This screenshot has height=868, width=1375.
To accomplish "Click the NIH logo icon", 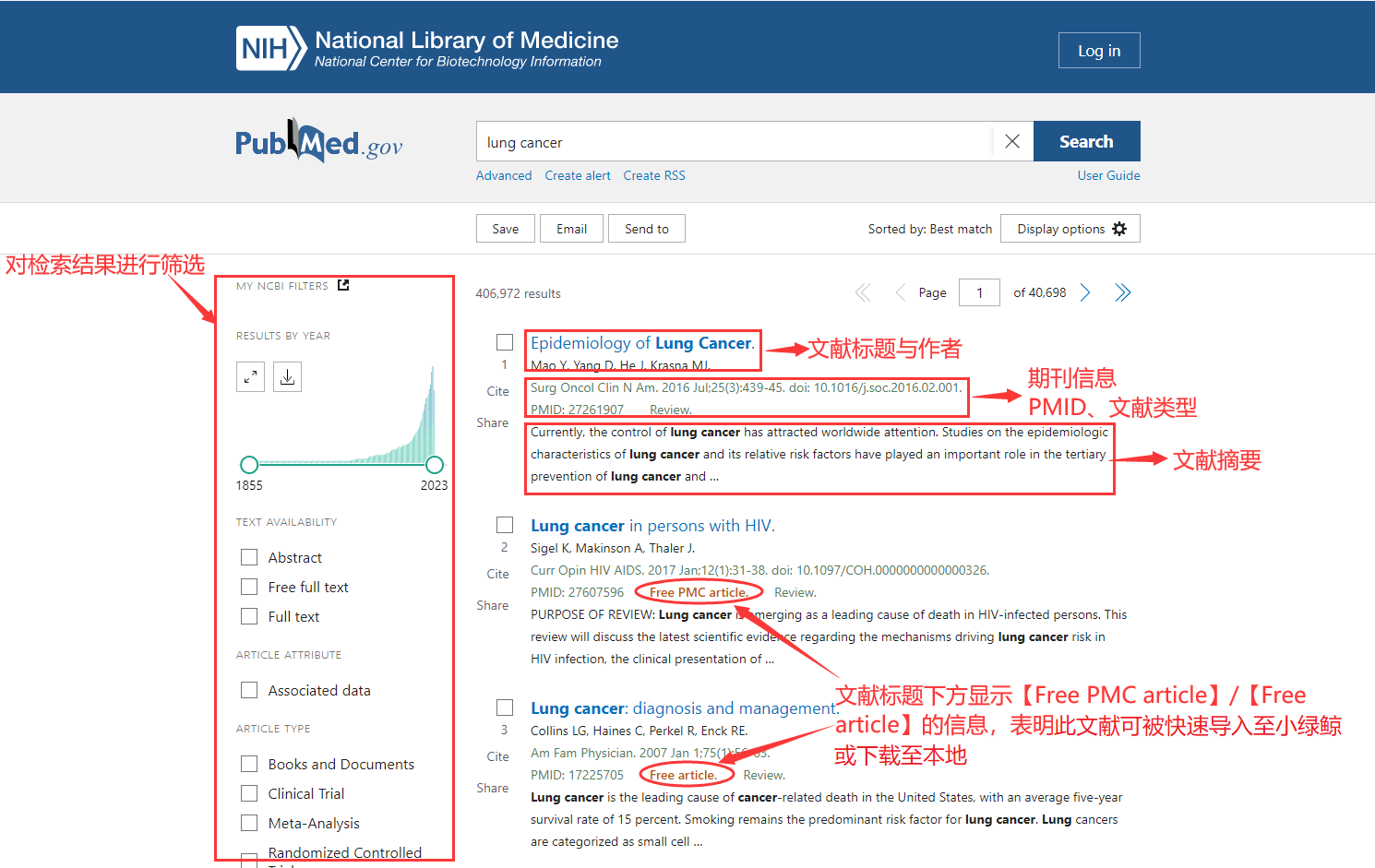I will (269, 49).
